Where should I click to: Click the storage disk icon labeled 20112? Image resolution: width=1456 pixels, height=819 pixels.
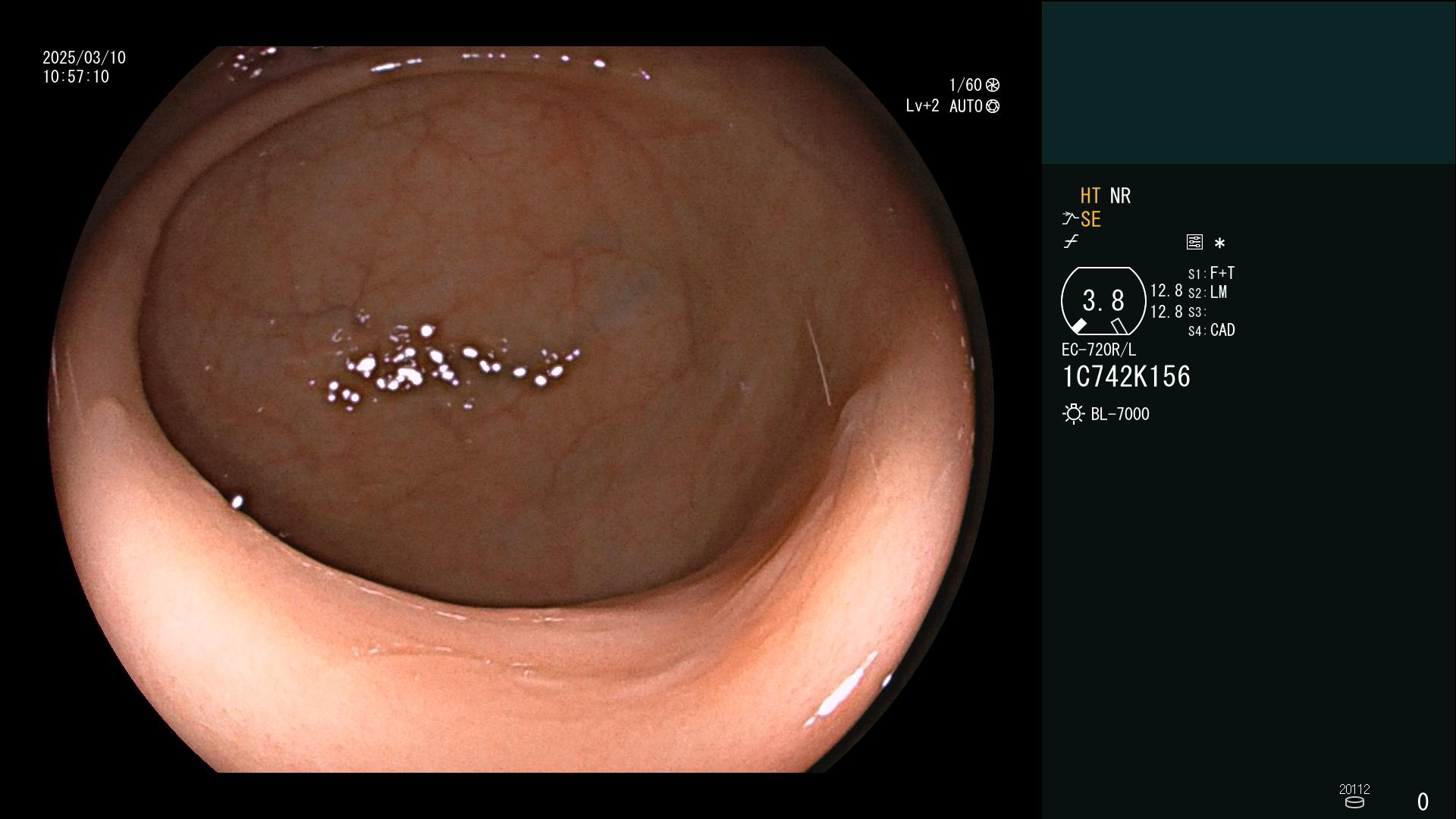[x=1354, y=802]
